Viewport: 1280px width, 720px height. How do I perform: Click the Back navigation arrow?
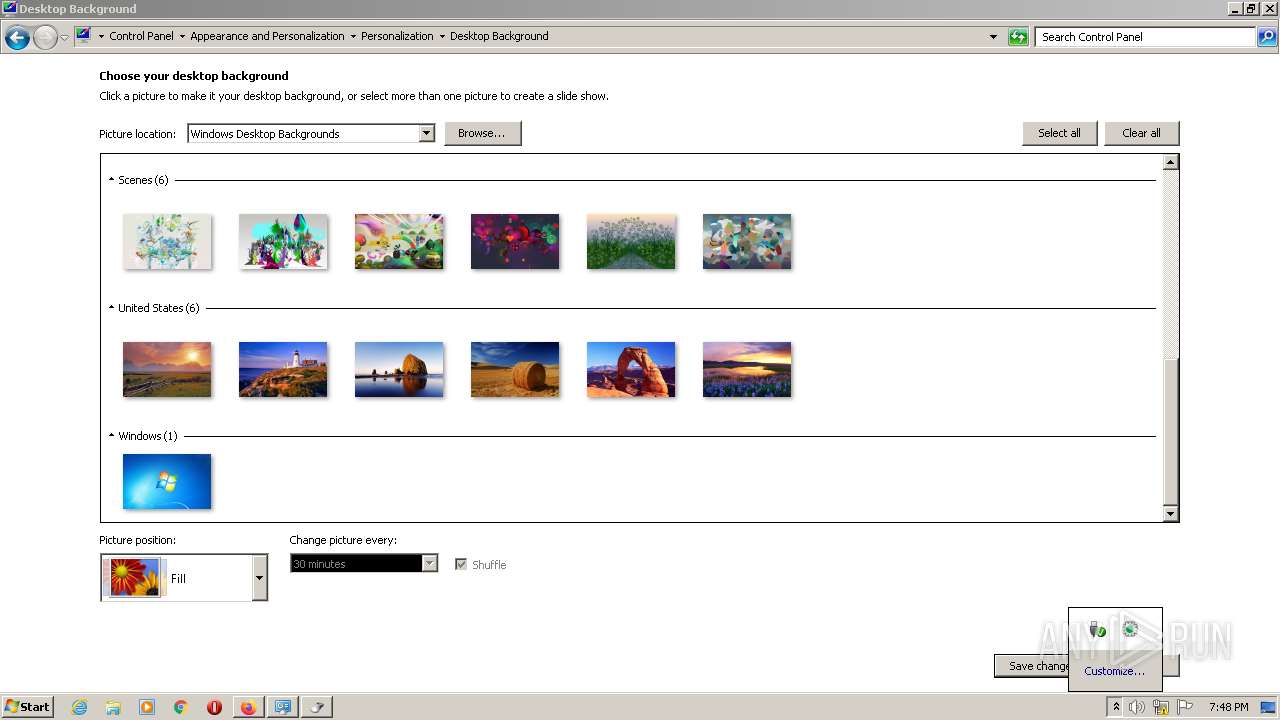tap(17, 38)
